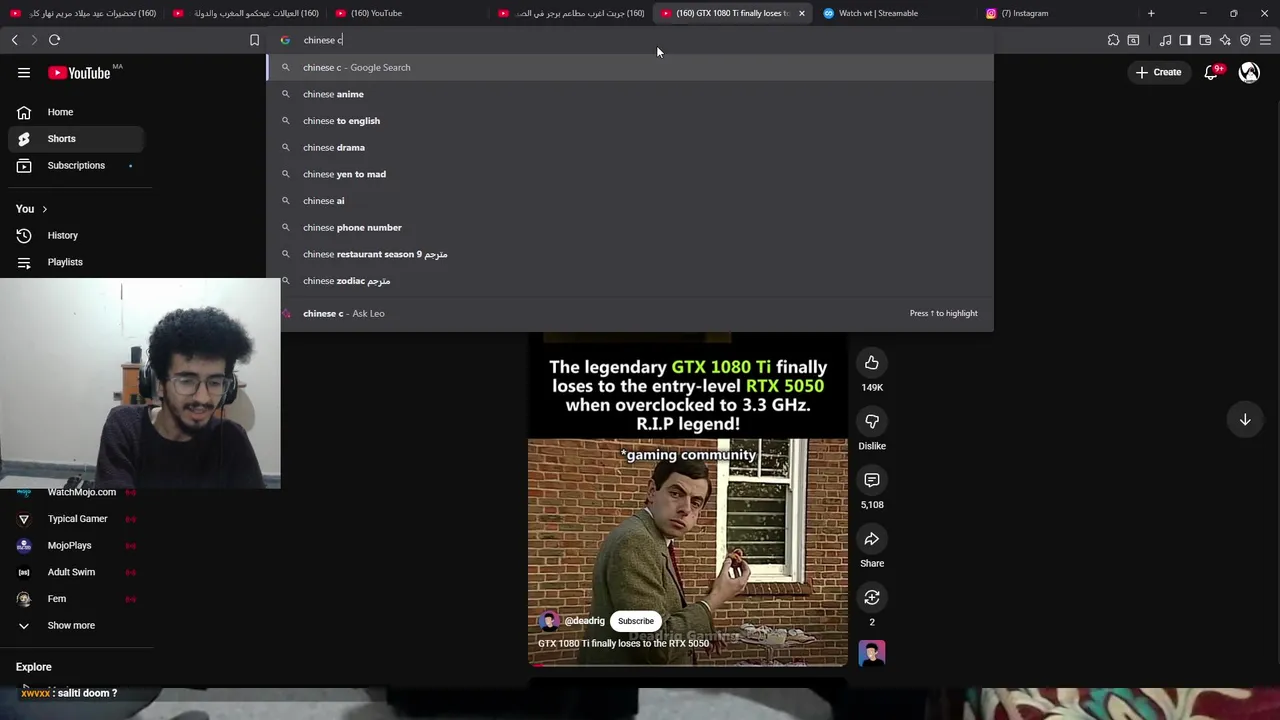
Task: Dislike the short with thumbs down icon
Action: pos(872,422)
